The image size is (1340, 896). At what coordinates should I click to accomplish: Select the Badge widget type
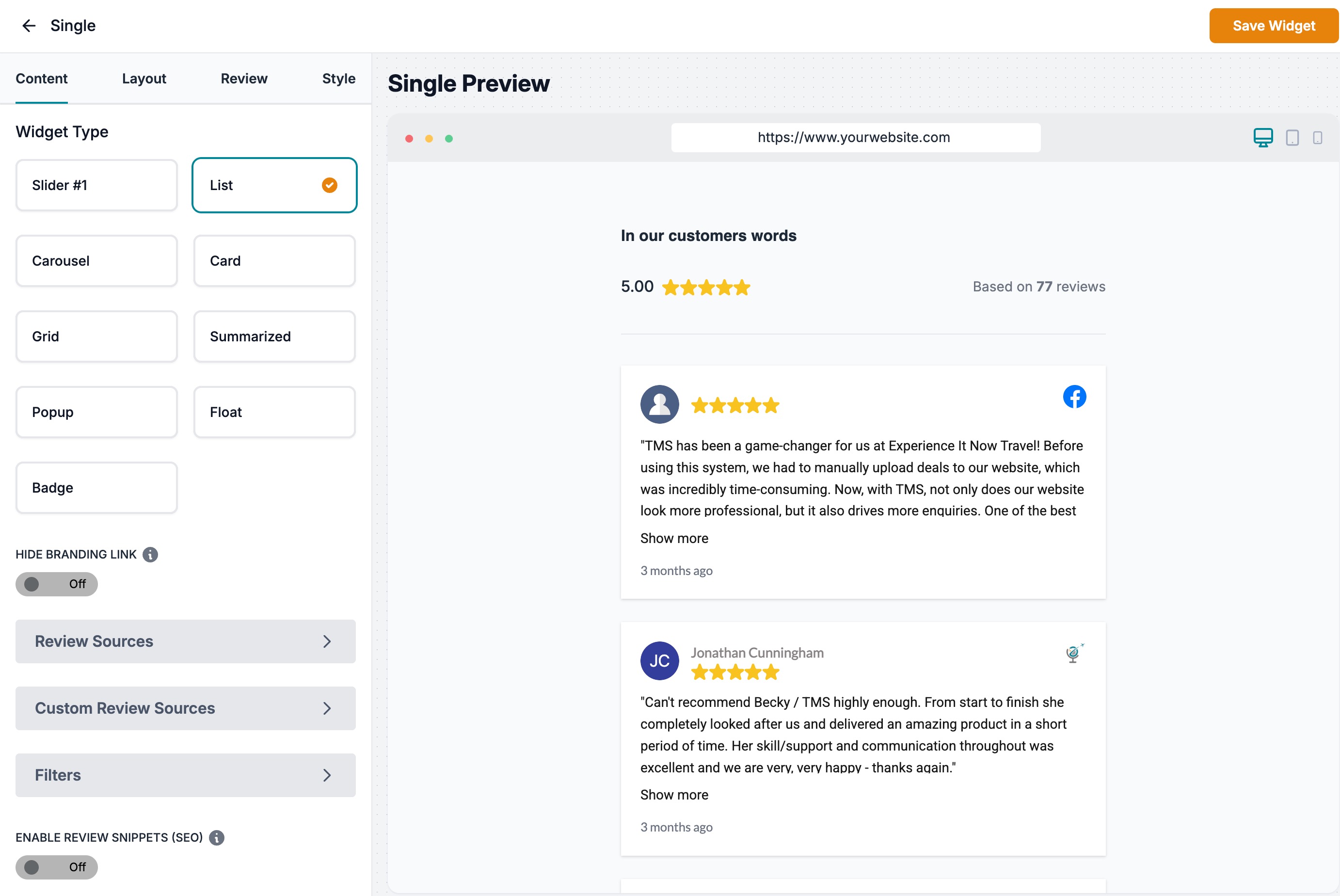click(96, 487)
